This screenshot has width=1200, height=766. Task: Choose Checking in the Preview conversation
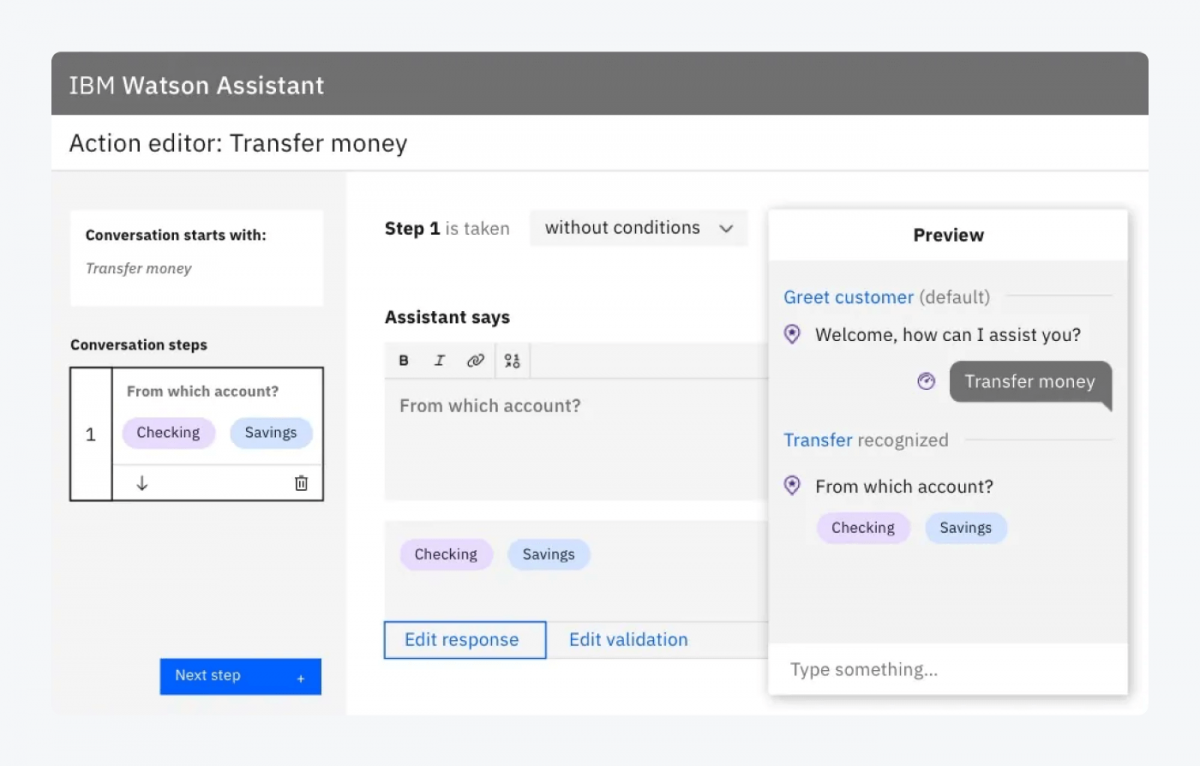(x=863, y=527)
